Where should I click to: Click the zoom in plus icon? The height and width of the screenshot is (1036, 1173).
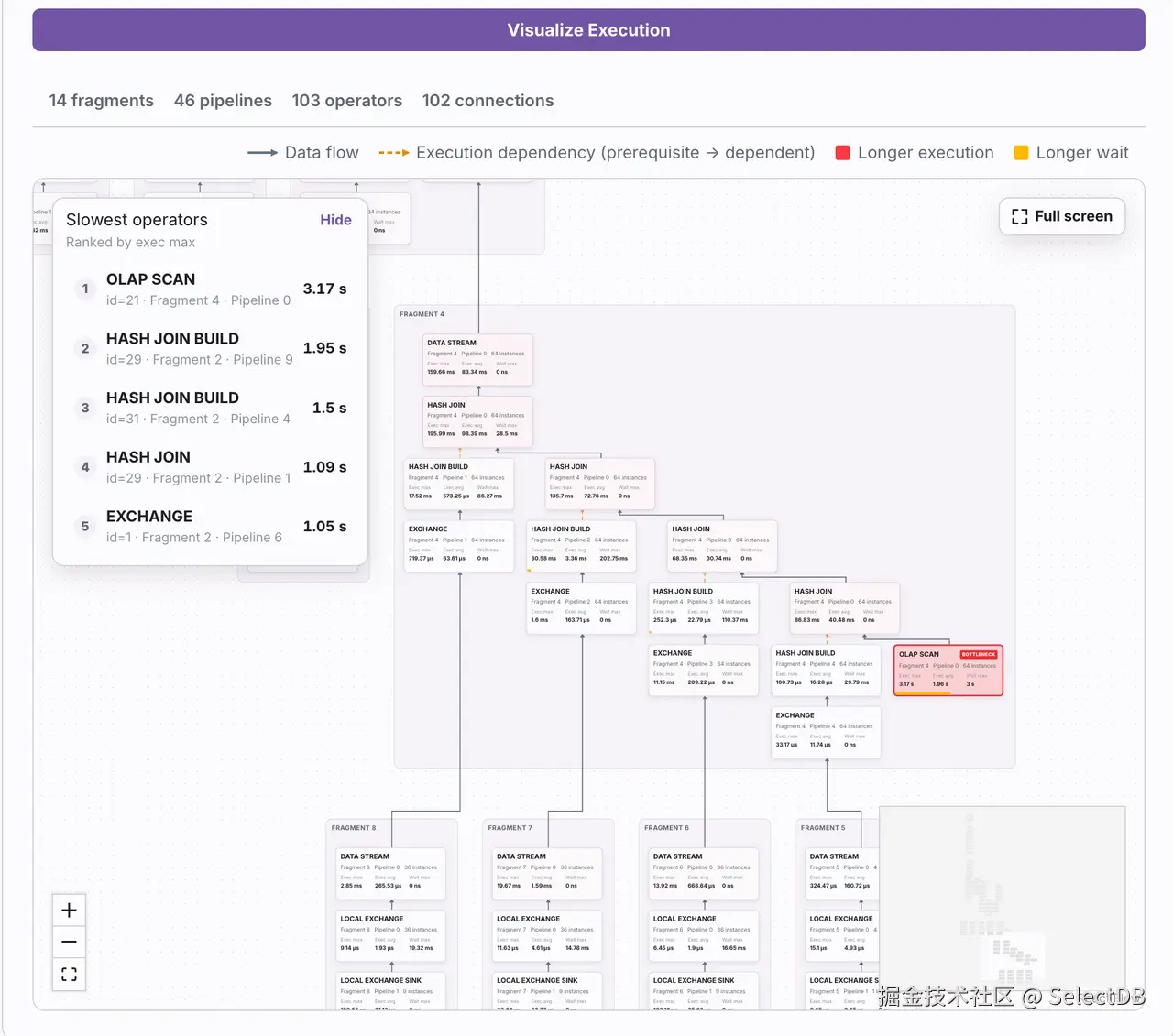coord(69,910)
